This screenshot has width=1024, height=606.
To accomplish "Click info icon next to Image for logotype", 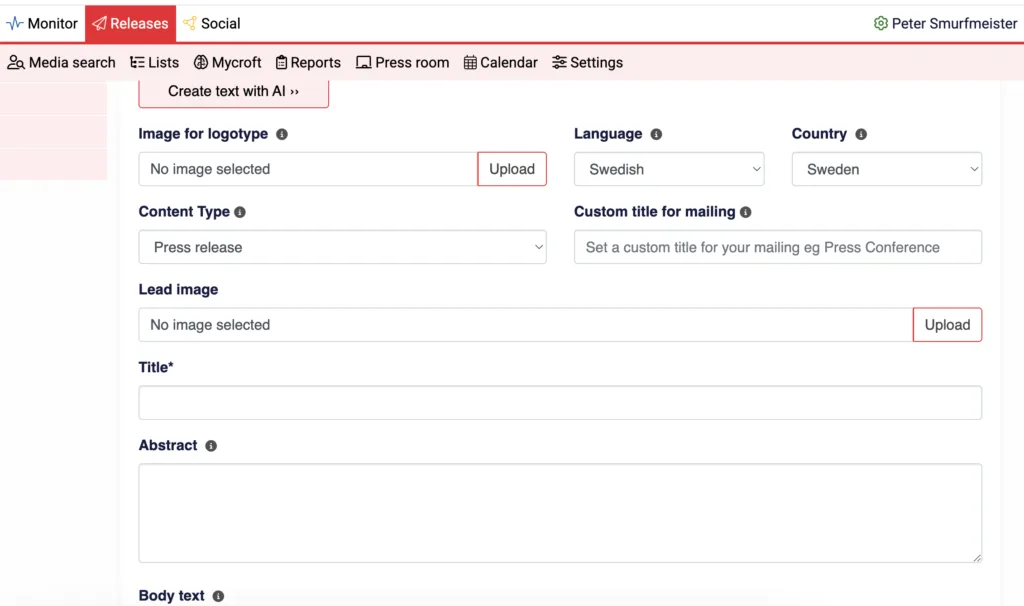I will click(x=282, y=134).
